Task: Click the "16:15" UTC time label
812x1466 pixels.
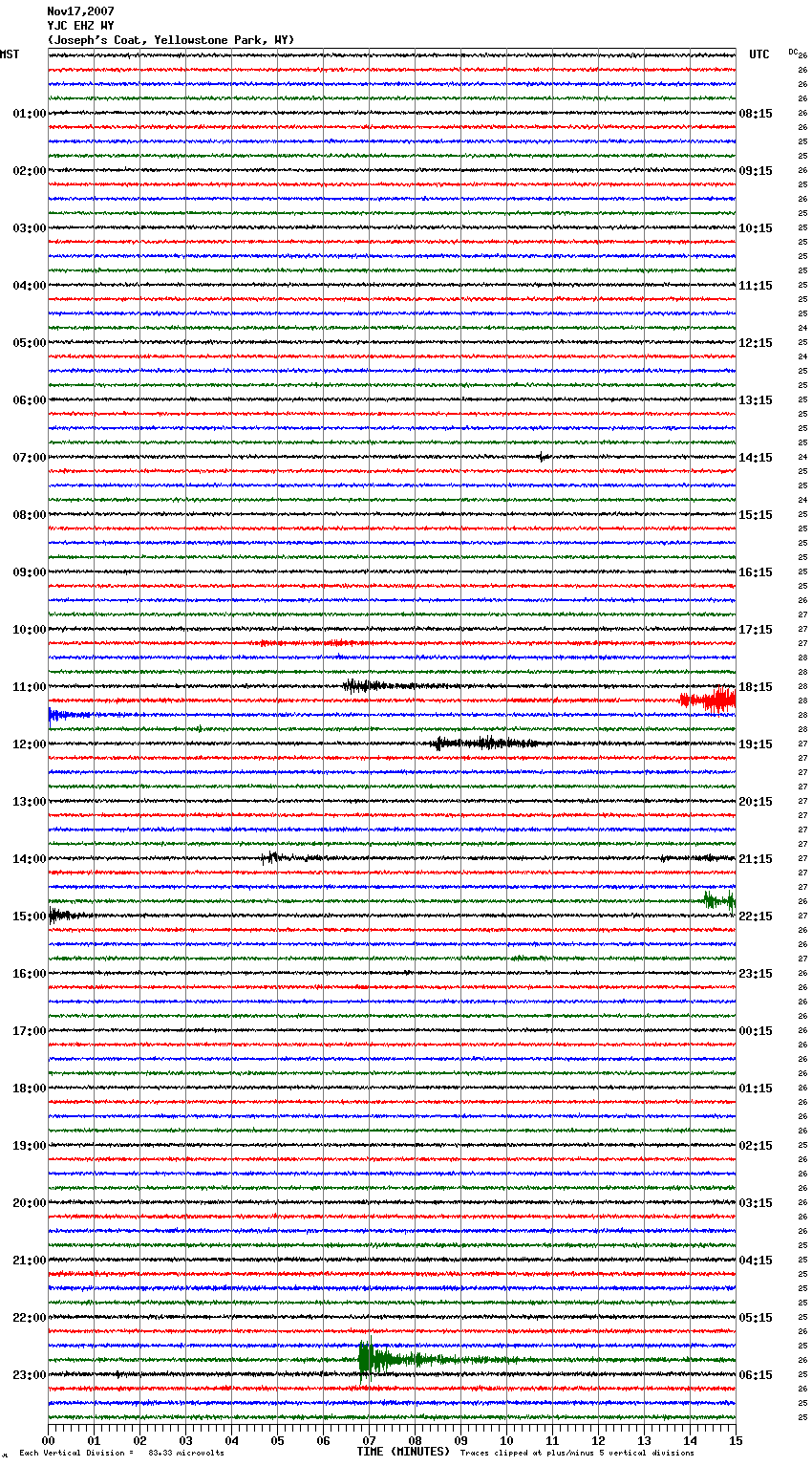Action: (756, 572)
